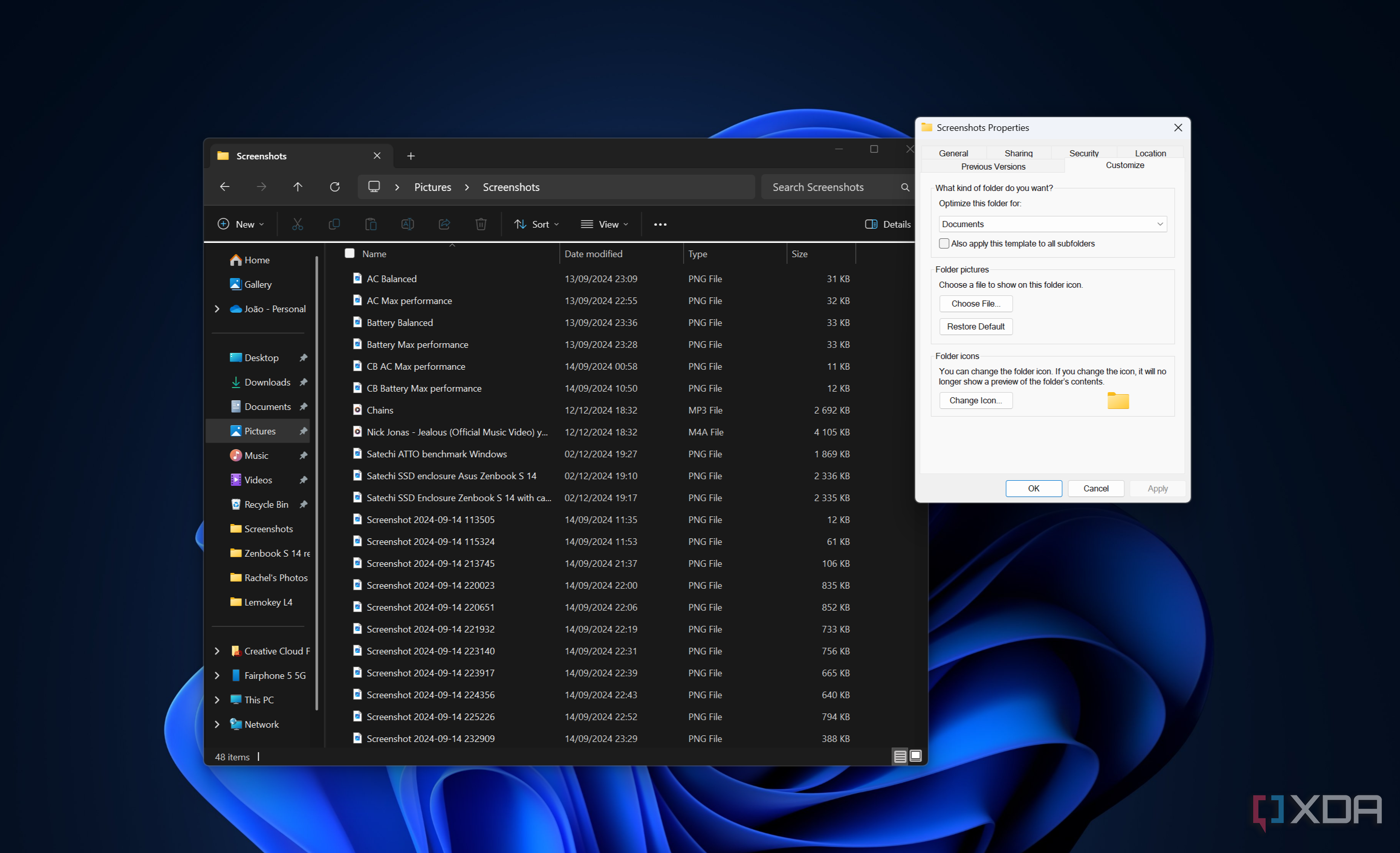This screenshot has width=1400, height=853.
Task: Open Rachel's Photos folder in sidebar
Action: point(269,577)
